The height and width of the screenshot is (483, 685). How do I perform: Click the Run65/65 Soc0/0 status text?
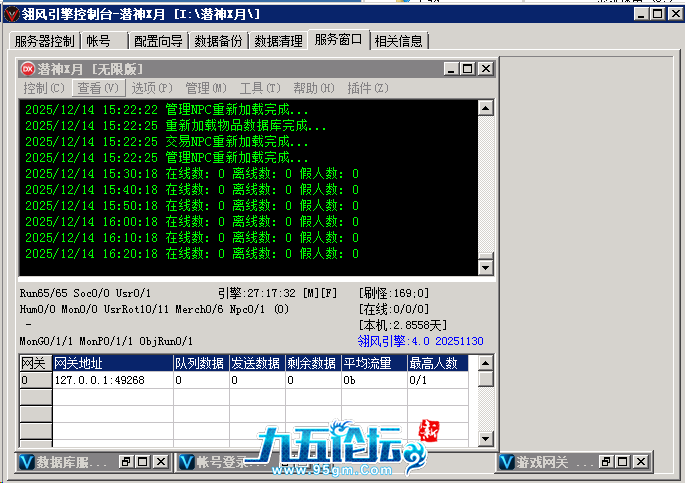click(85, 293)
